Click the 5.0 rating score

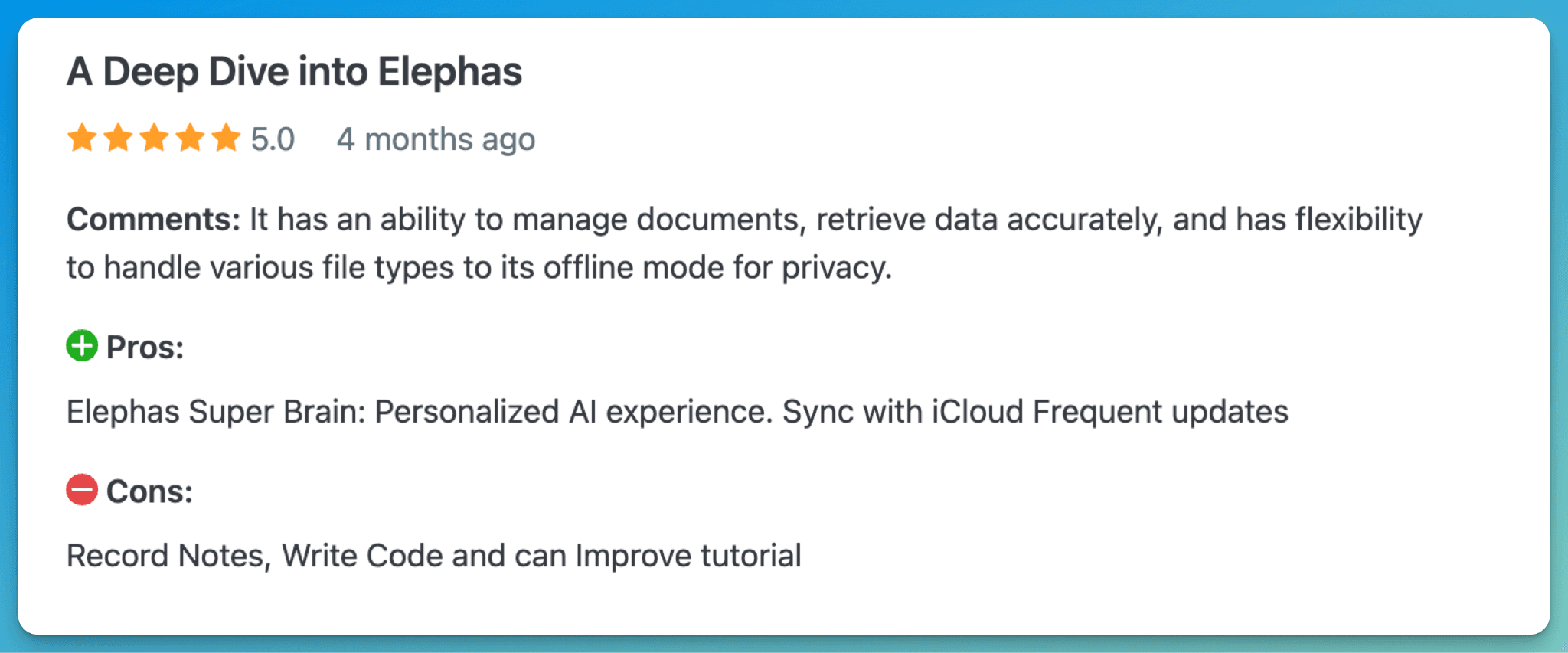coord(273,139)
